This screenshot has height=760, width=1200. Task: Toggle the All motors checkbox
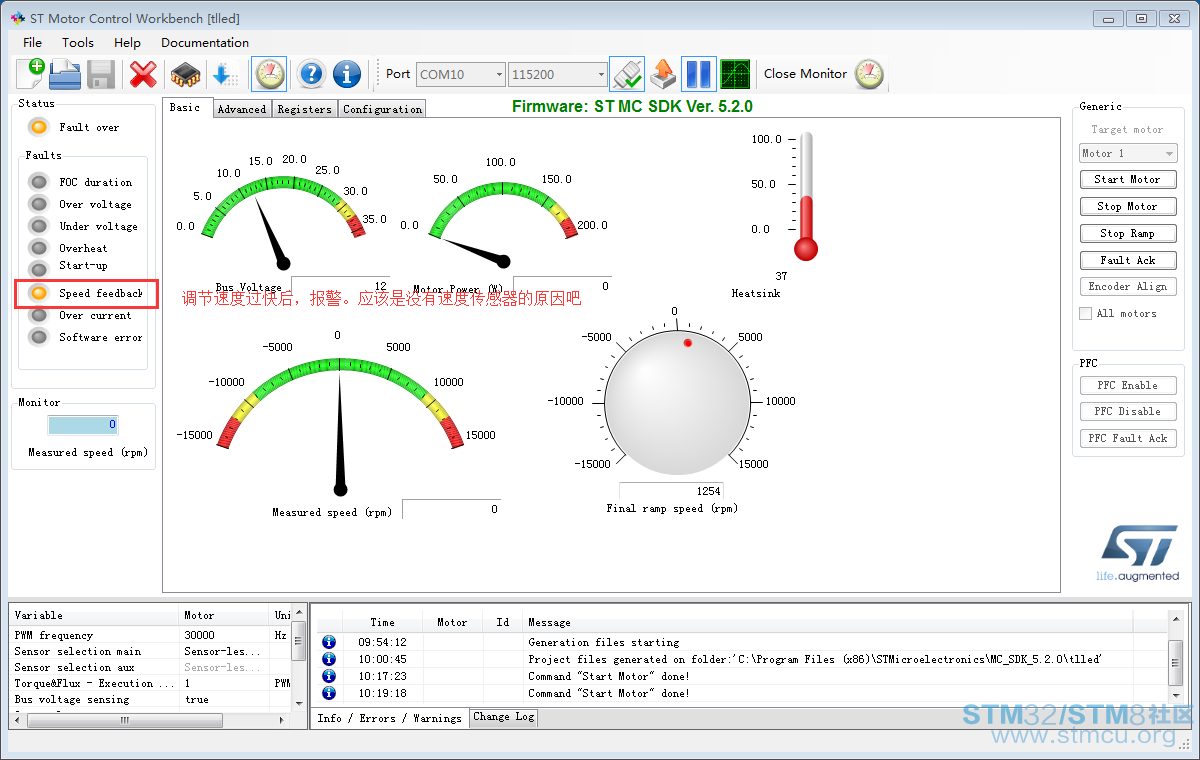point(1085,313)
